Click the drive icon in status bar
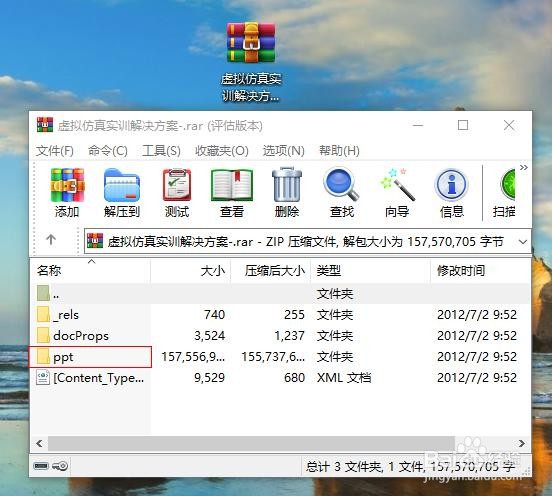 pyautogui.click(x=41, y=466)
